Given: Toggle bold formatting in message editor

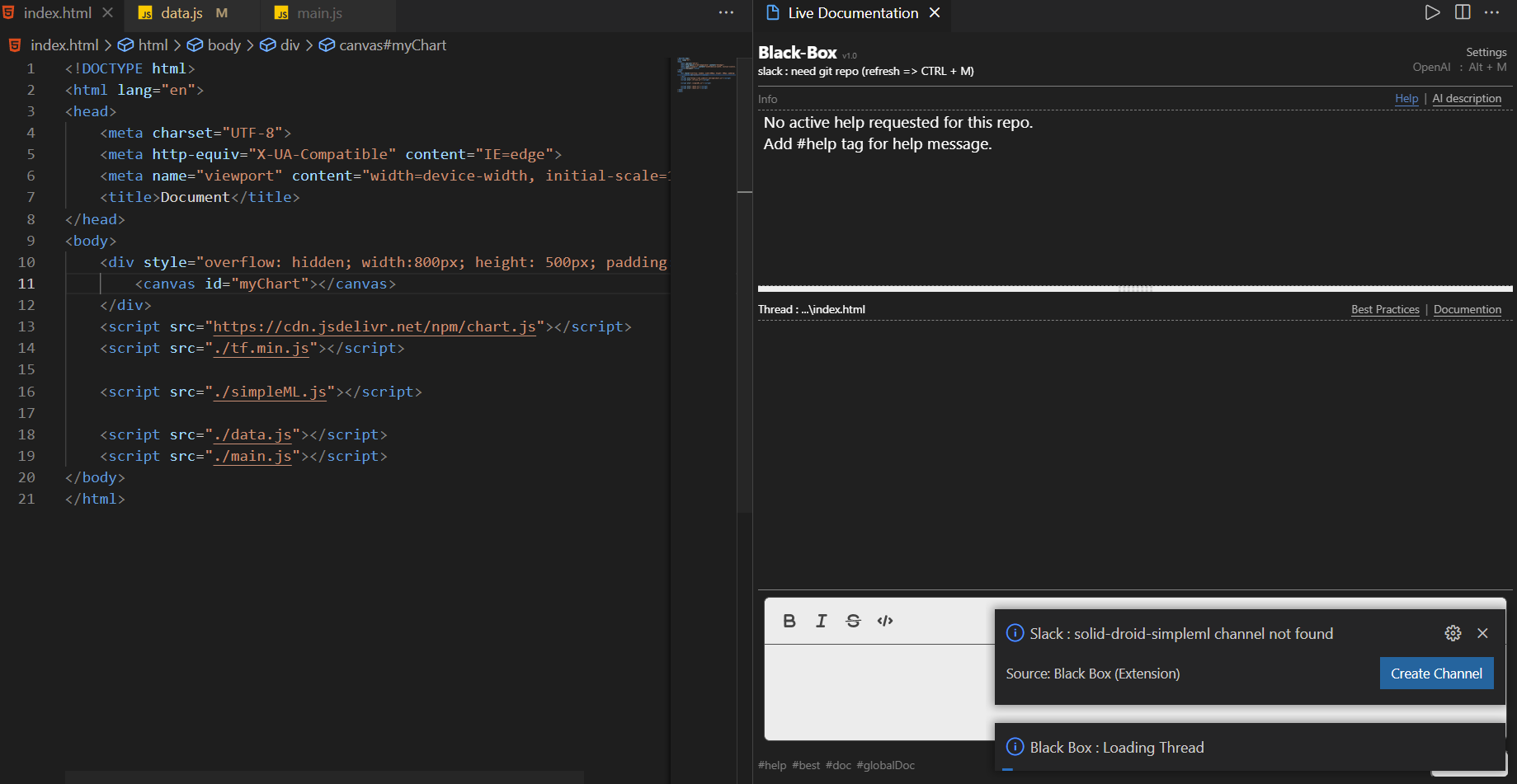Looking at the screenshot, I should (x=789, y=621).
